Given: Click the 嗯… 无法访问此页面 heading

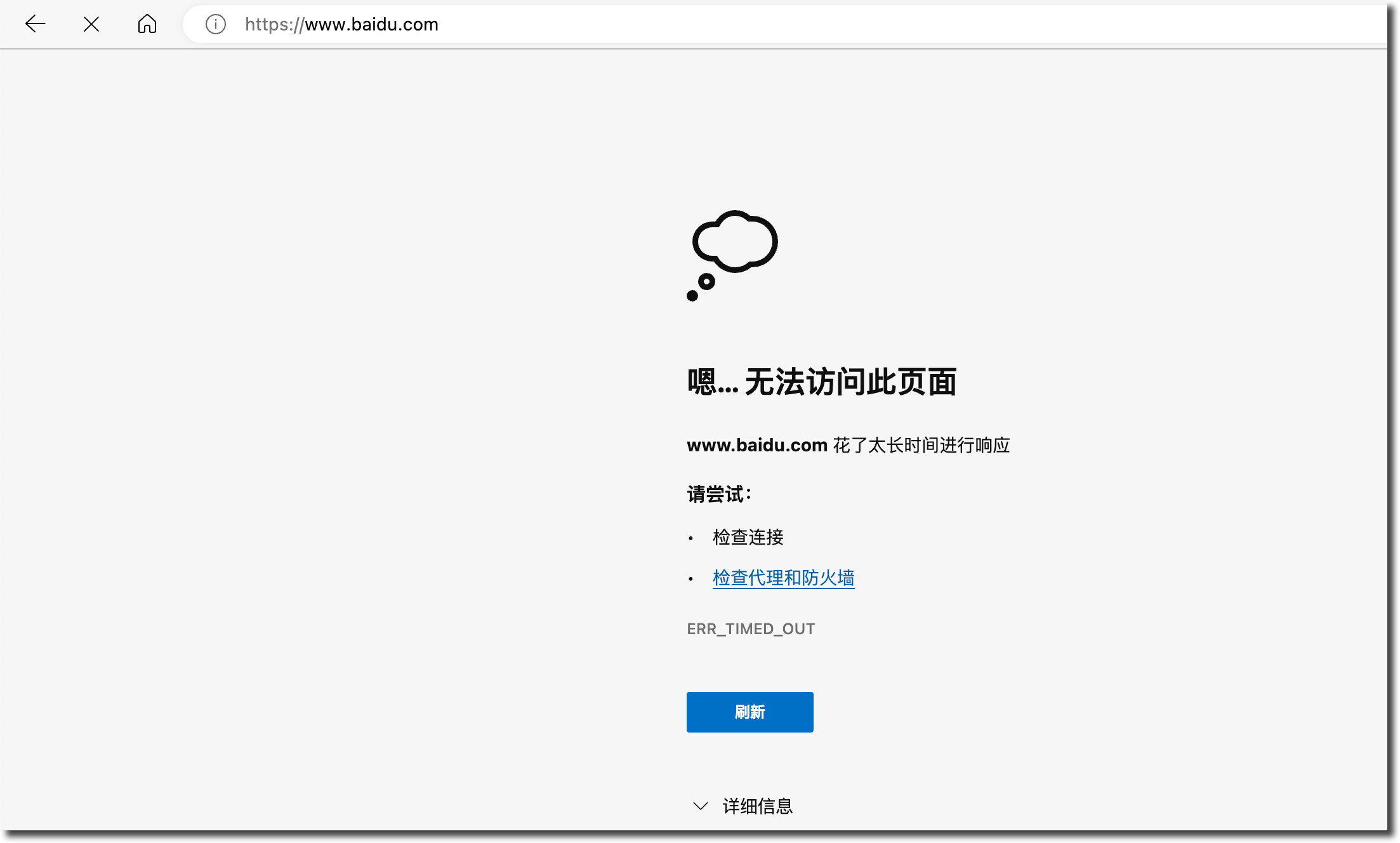Looking at the screenshot, I should pyautogui.click(x=821, y=382).
